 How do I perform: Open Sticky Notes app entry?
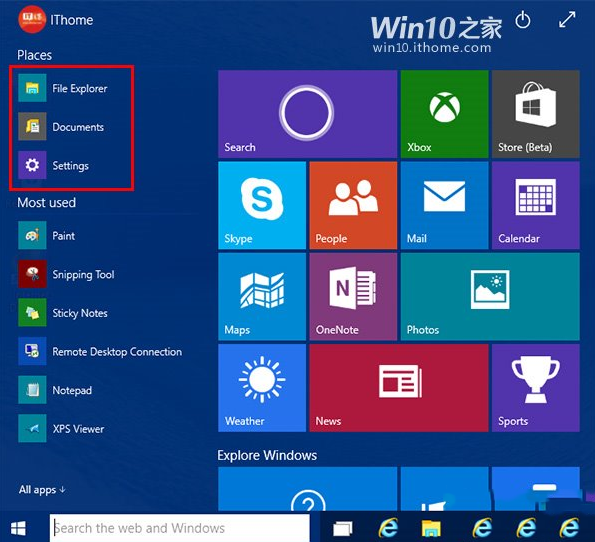point(63,313)
